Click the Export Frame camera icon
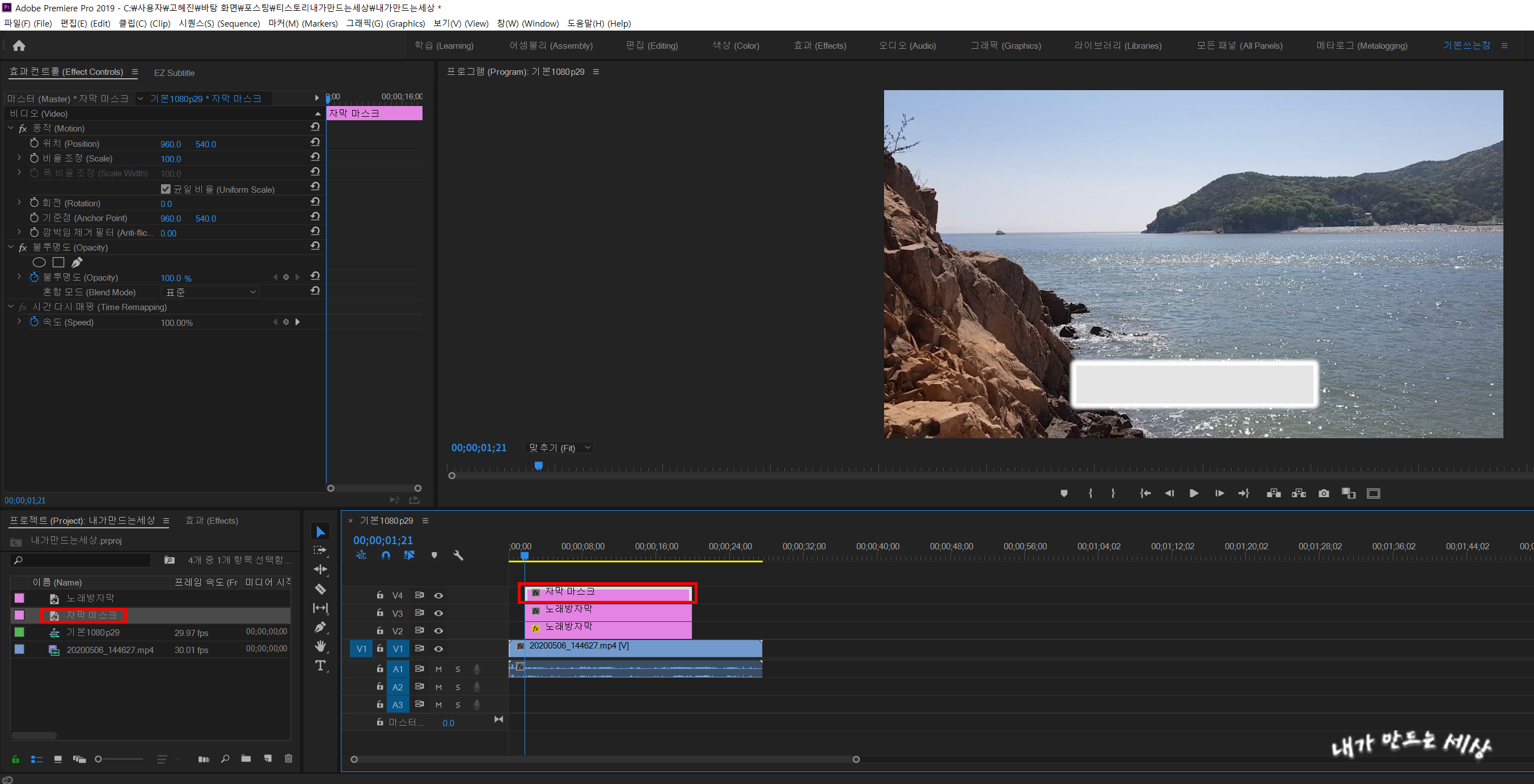Screen dimensions: 1534x784 (x=1323, y=493)
